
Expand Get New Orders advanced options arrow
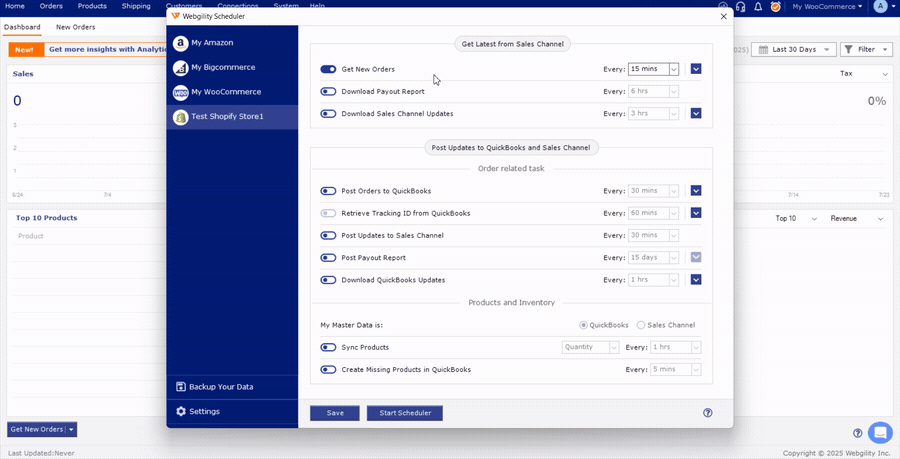coord(696,69)
